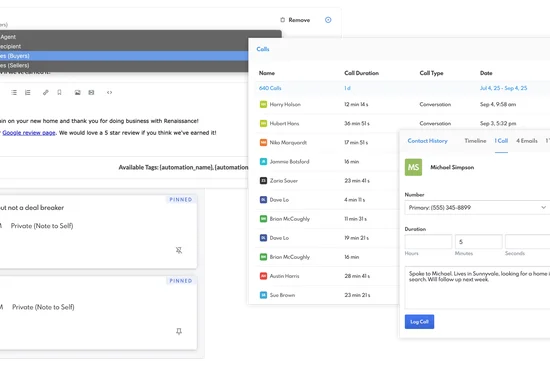Sort by the Call Type column header
The image size is (550, 366).
tap(431, 73)
